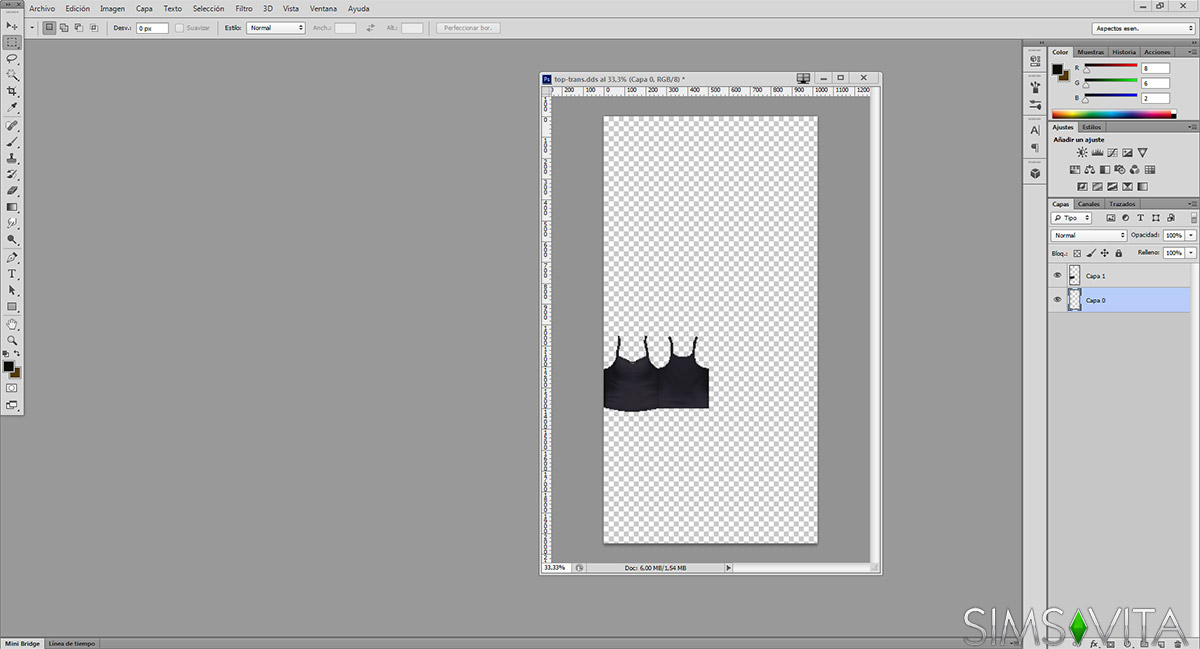The image size is (1200, 649).
Task: Select the Dodge tool
Action: tap(12, 240)
